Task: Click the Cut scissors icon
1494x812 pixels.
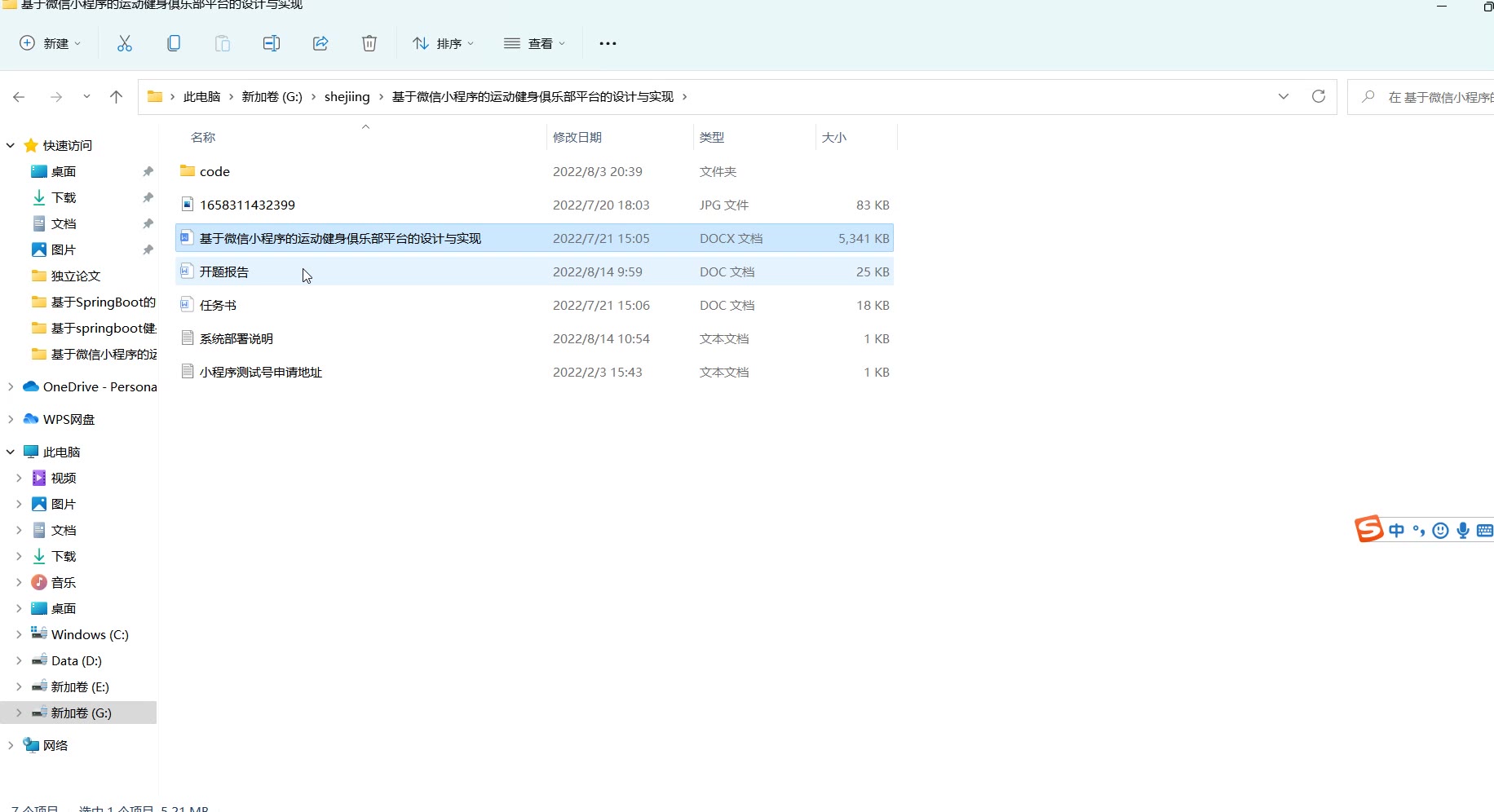Action: (x=125, y=43)
